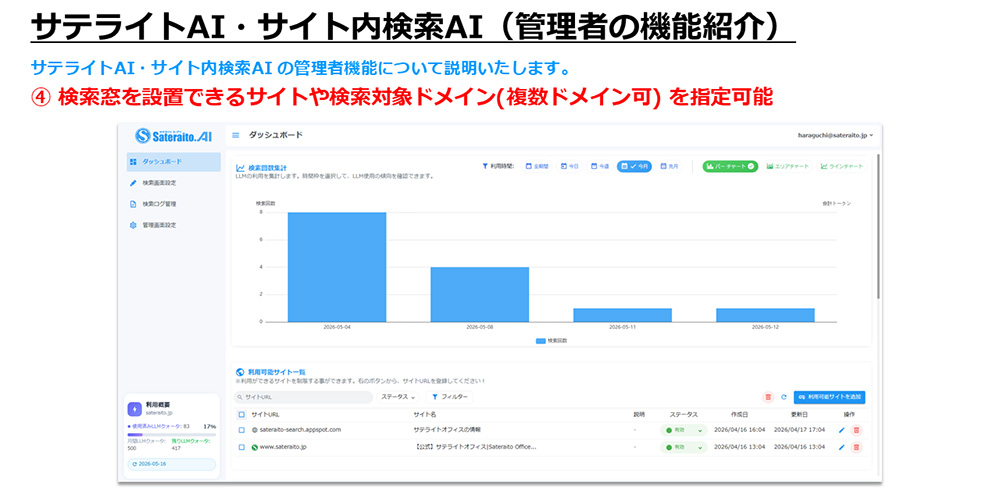Check the sateraito-search.appspot.com row checkbox
The image size is (1000, 492).
click(x=242, y=430)
